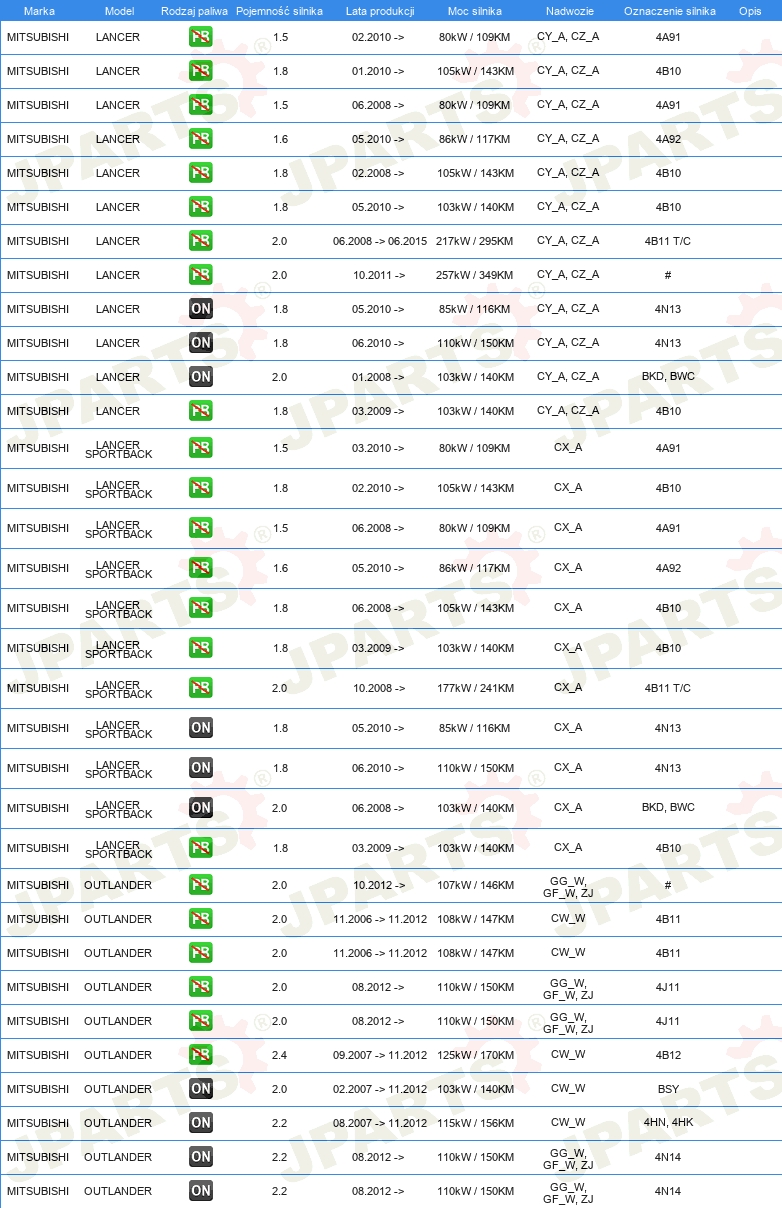Click the 10.2012 -> production date cell

pos(379,885)
